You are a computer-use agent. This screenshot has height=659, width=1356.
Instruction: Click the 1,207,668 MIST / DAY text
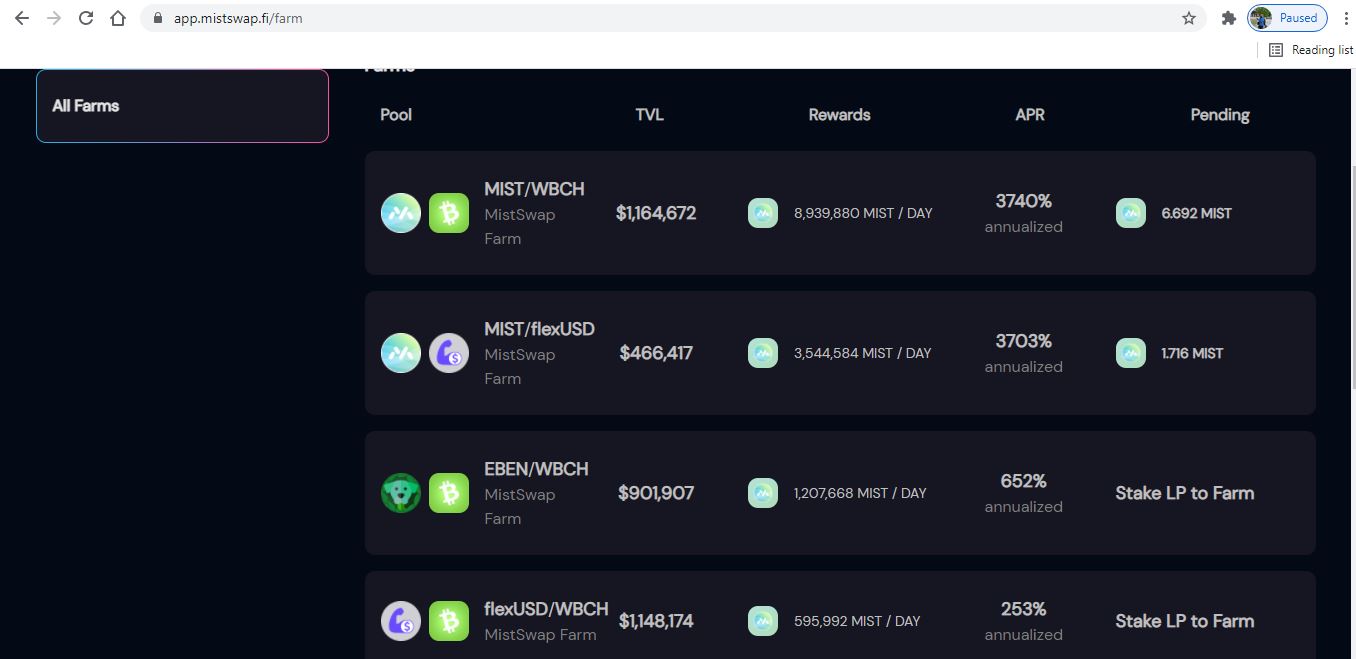860,493
